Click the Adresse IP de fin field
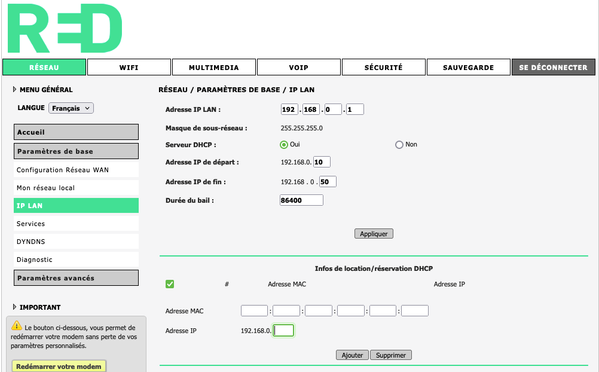The image size is (599, 372). tap(328, 182)
